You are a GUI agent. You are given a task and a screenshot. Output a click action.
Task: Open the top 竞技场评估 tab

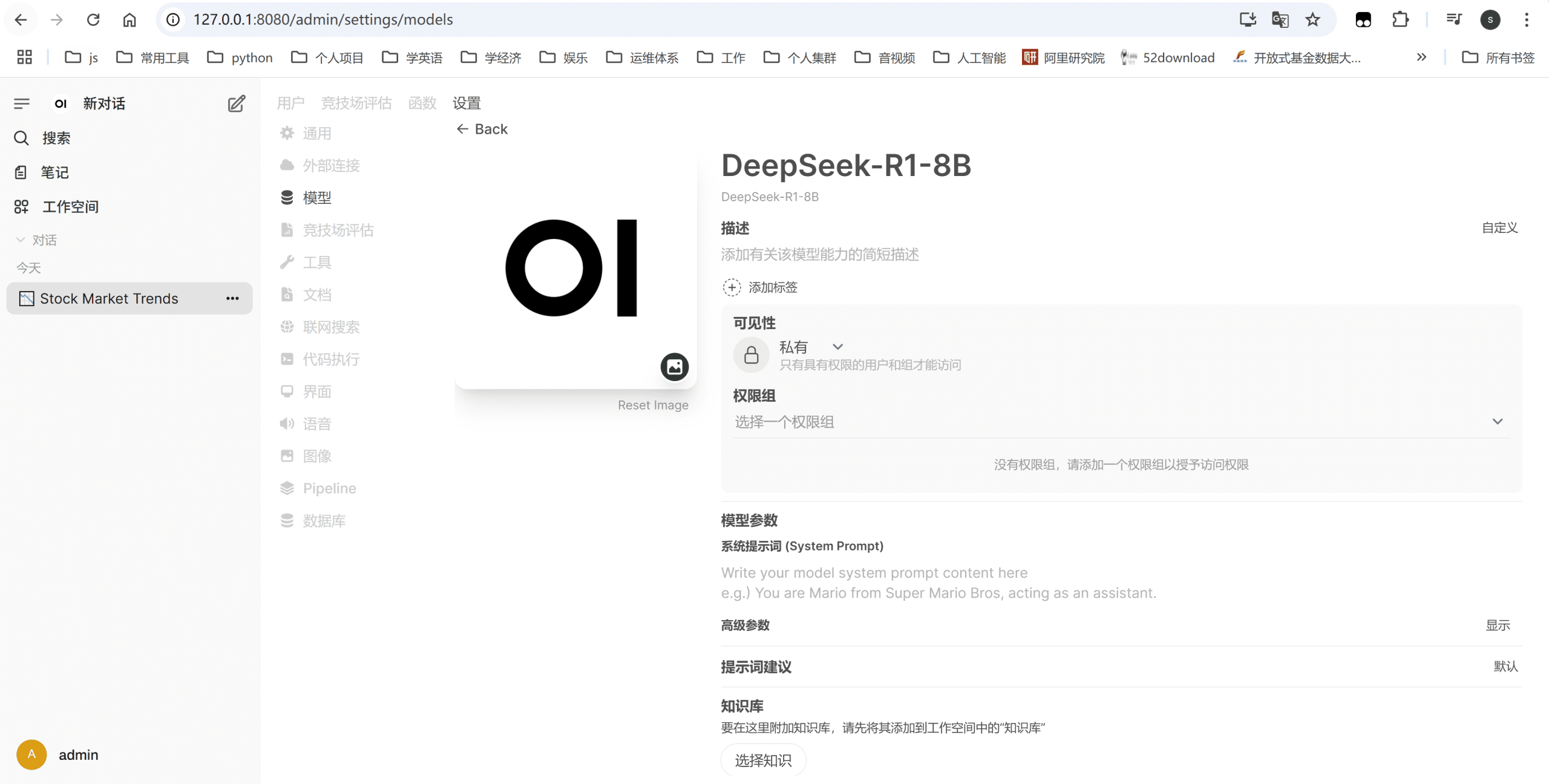[356, 103]
